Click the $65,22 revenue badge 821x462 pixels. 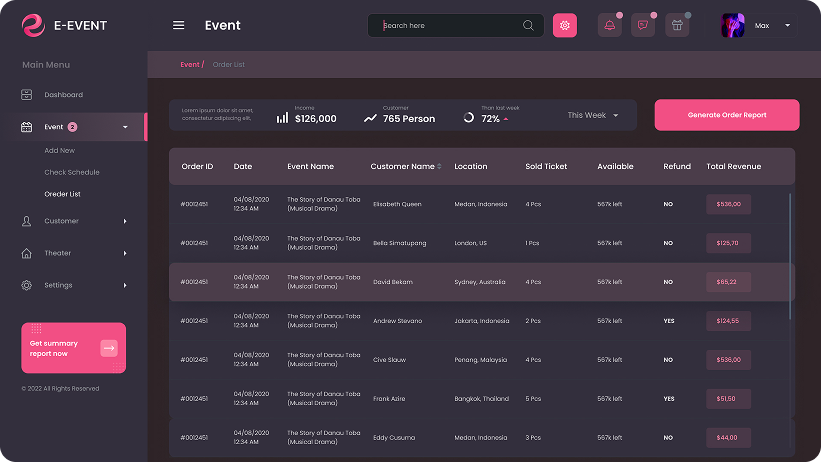point(728,282)
